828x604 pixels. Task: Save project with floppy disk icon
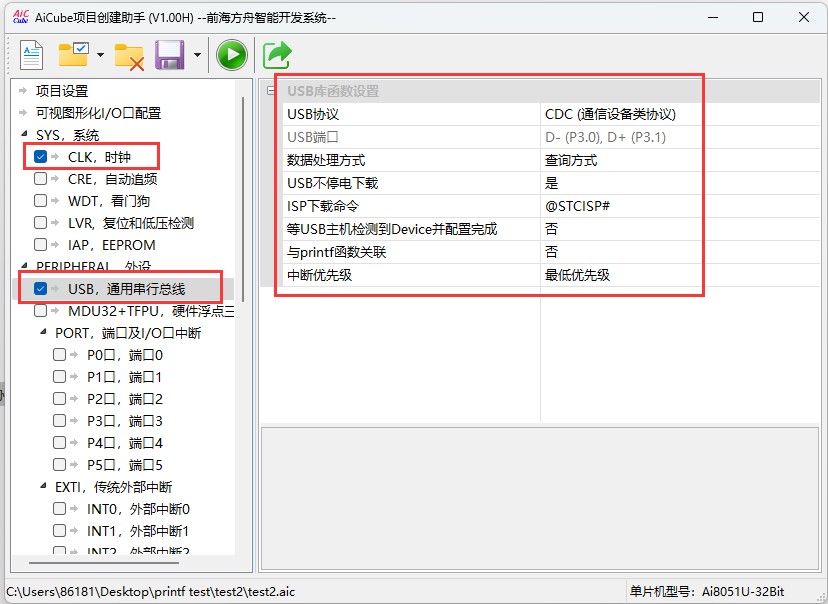170,54
